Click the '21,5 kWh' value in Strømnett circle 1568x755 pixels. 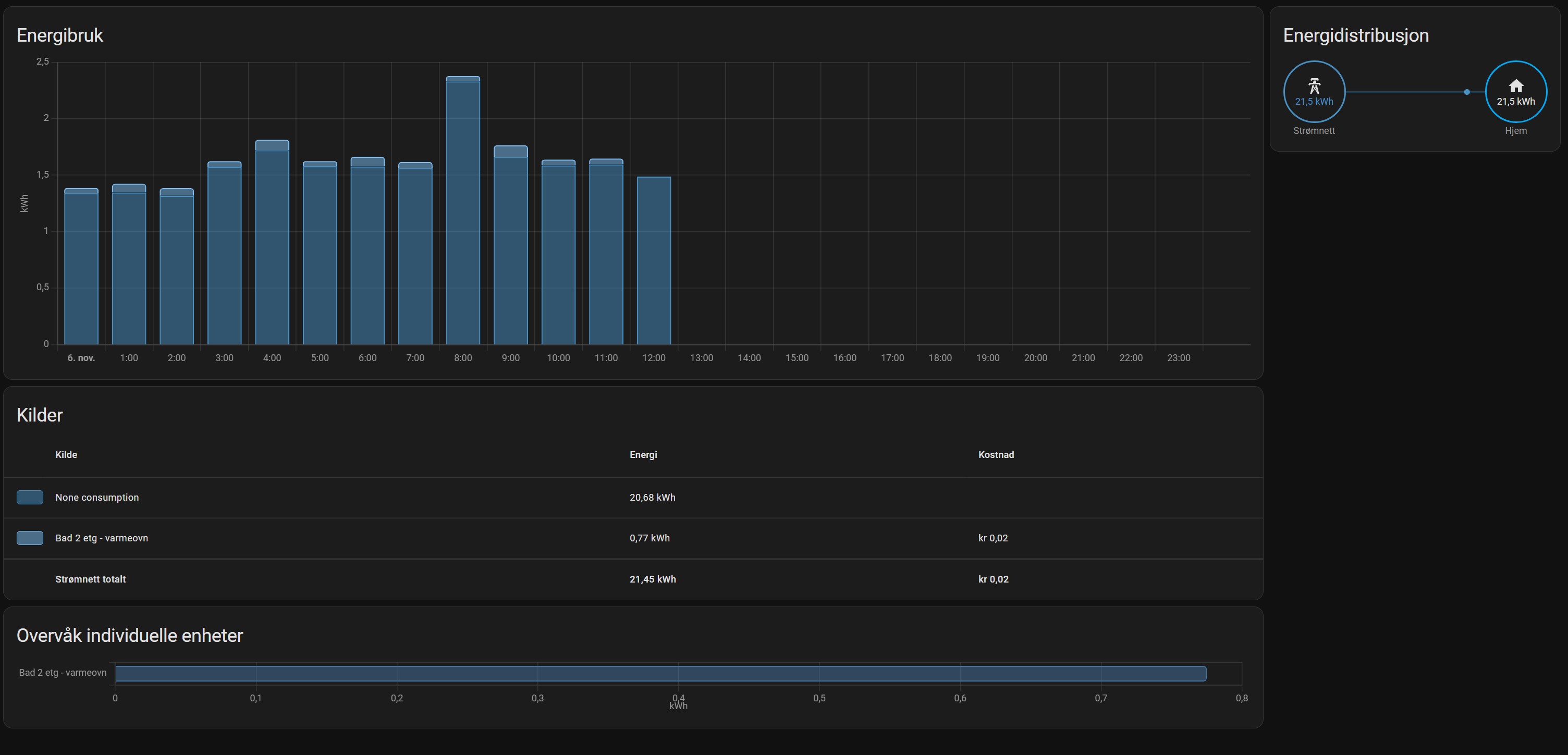pyautogui.click(x=1314, y=102)
